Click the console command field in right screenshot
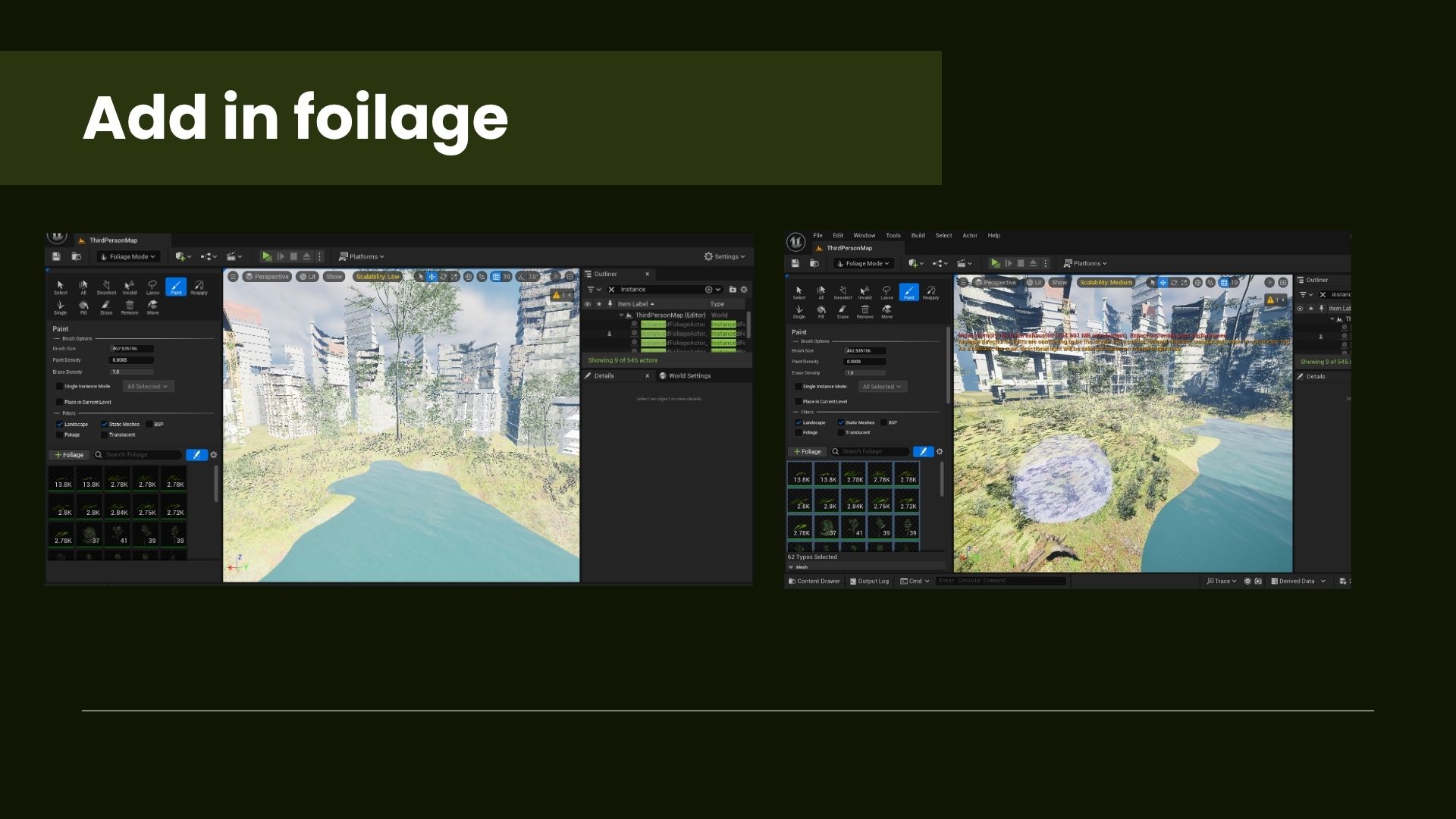 (x=1001, y=581)
